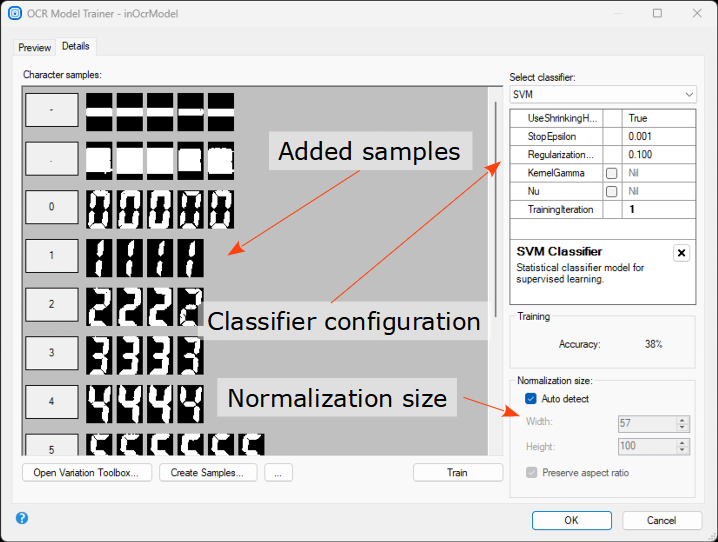This screenshot has width=718, height=542.
Task: Click the StopEpsilon value field
Action: [658, 136]
